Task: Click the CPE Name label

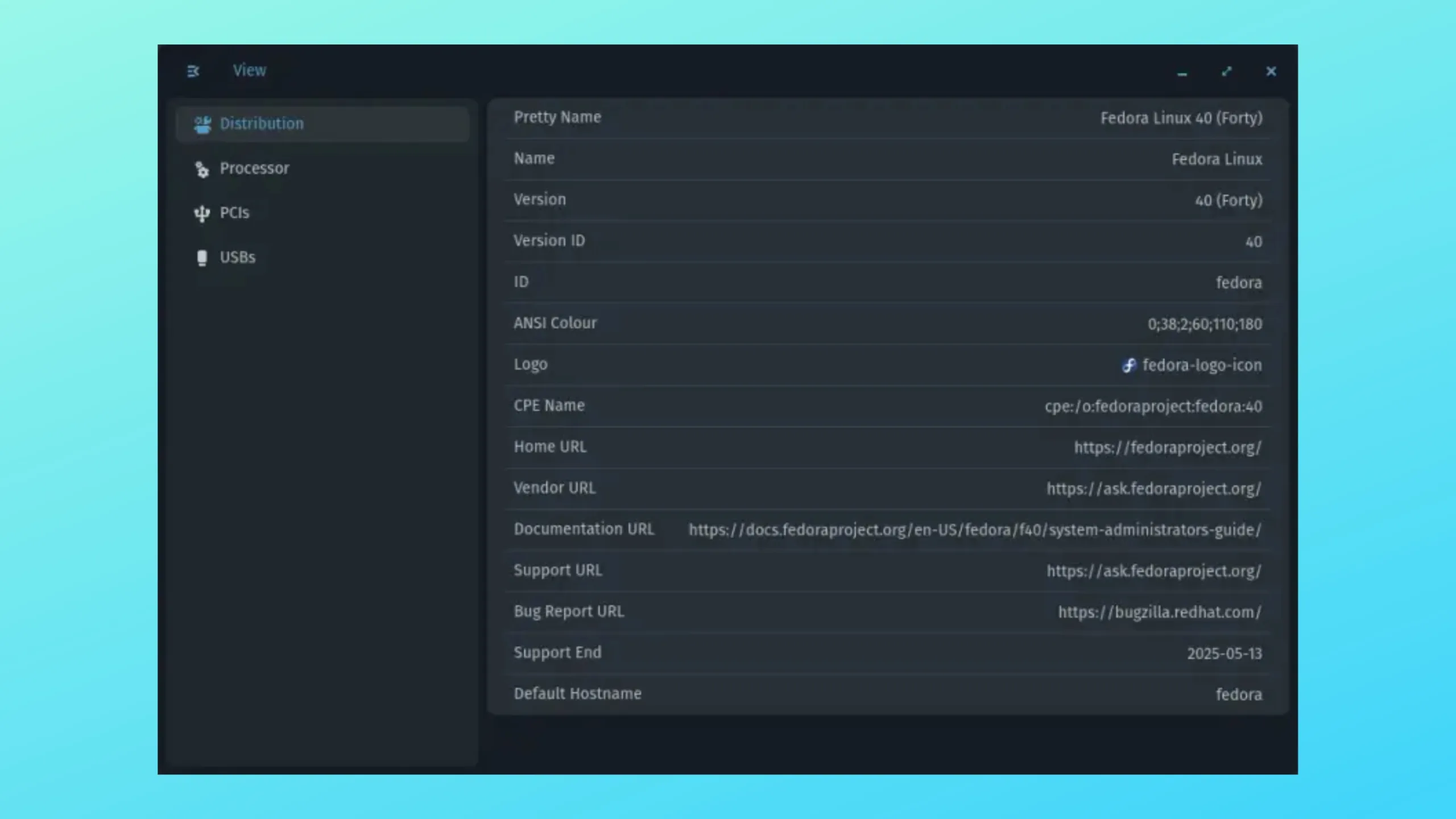Action: (x=549, y=406)
